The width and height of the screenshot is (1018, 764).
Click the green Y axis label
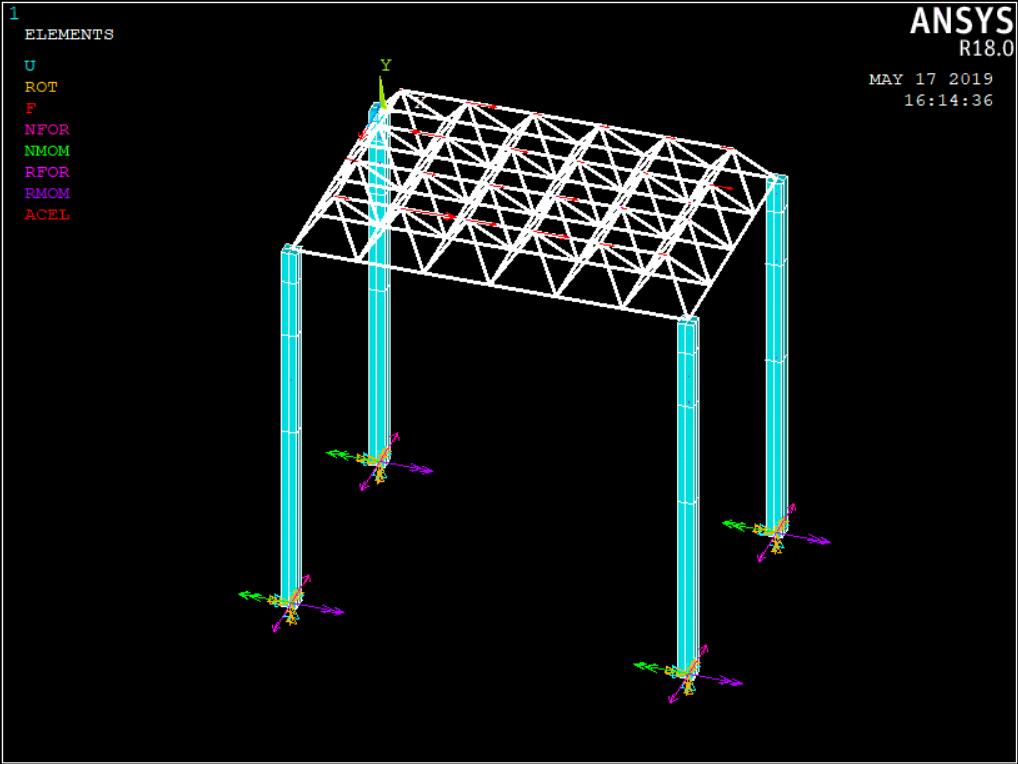click(x=385, y=66)
